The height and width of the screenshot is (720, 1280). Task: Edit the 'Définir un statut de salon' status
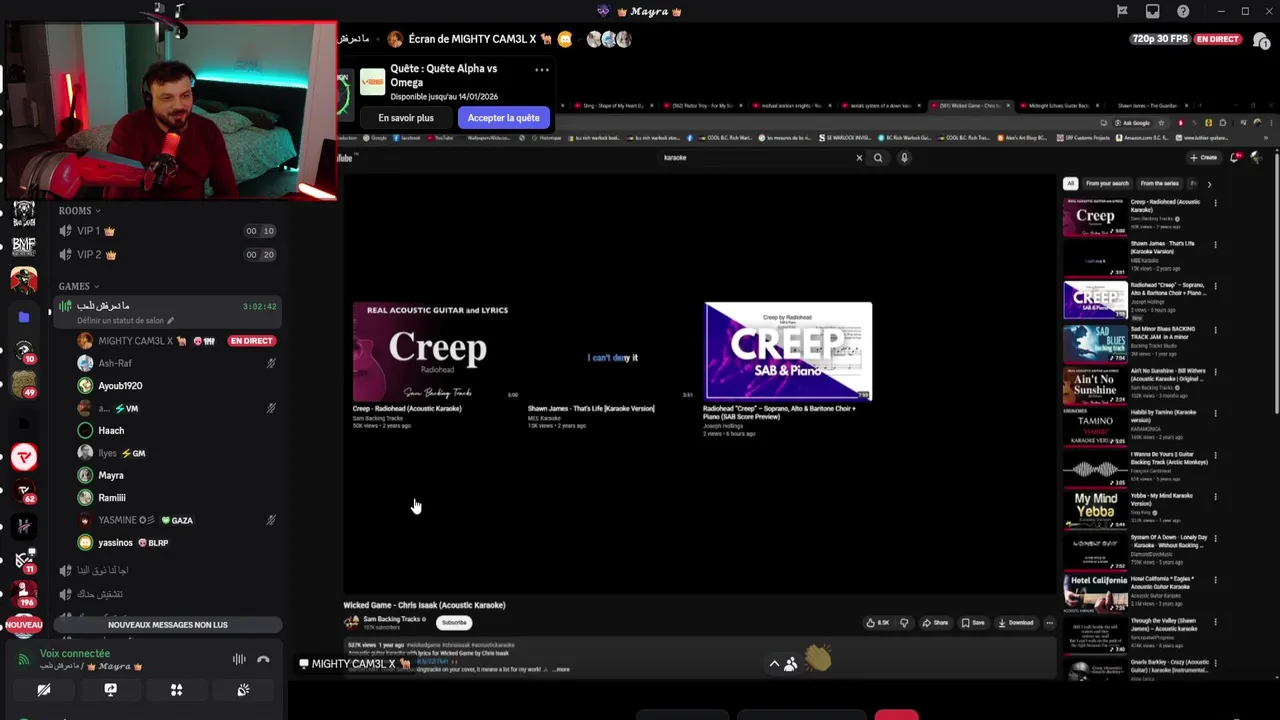(126, 321)
